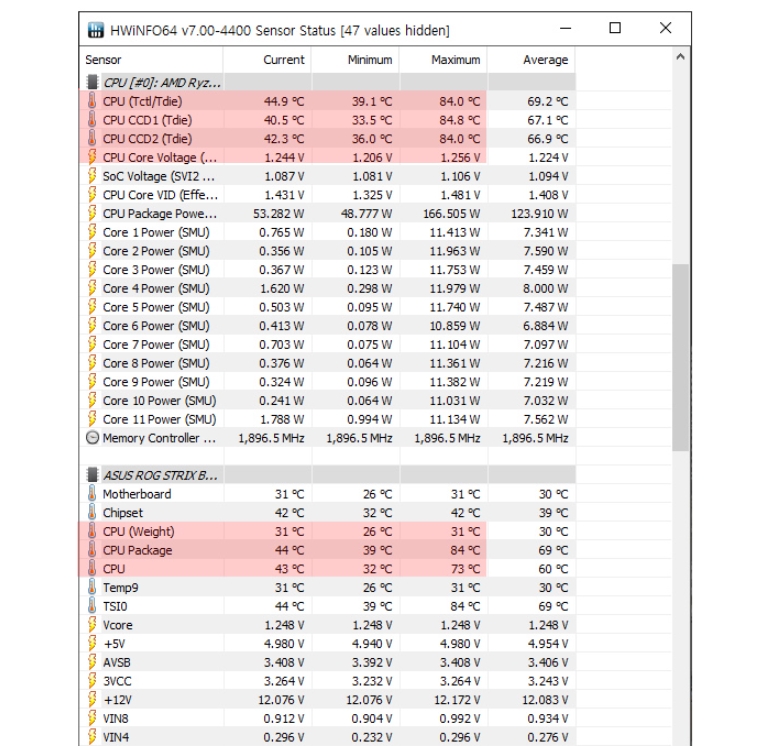The height and width of the screenshot is (746, 765).
Task: Click the lightning icon next to Core 4 Power
Action: pos(92,288)
